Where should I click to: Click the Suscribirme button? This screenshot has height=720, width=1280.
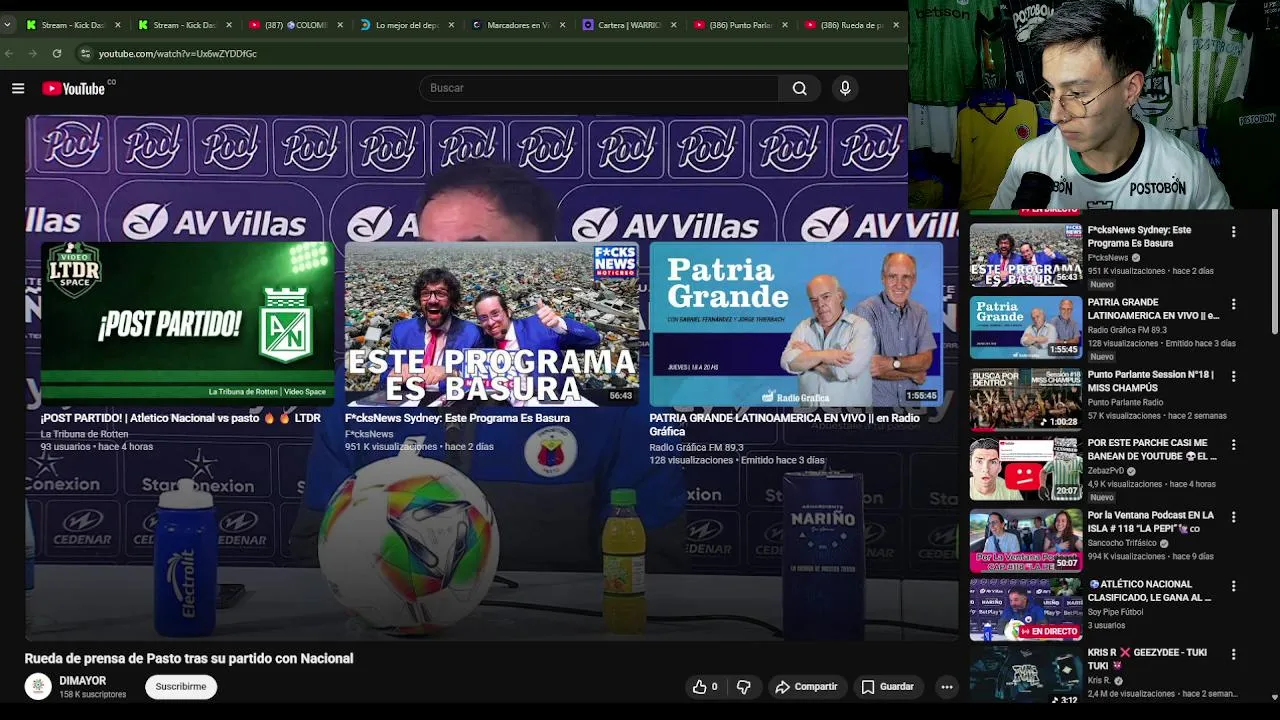(x=181, y=687)
